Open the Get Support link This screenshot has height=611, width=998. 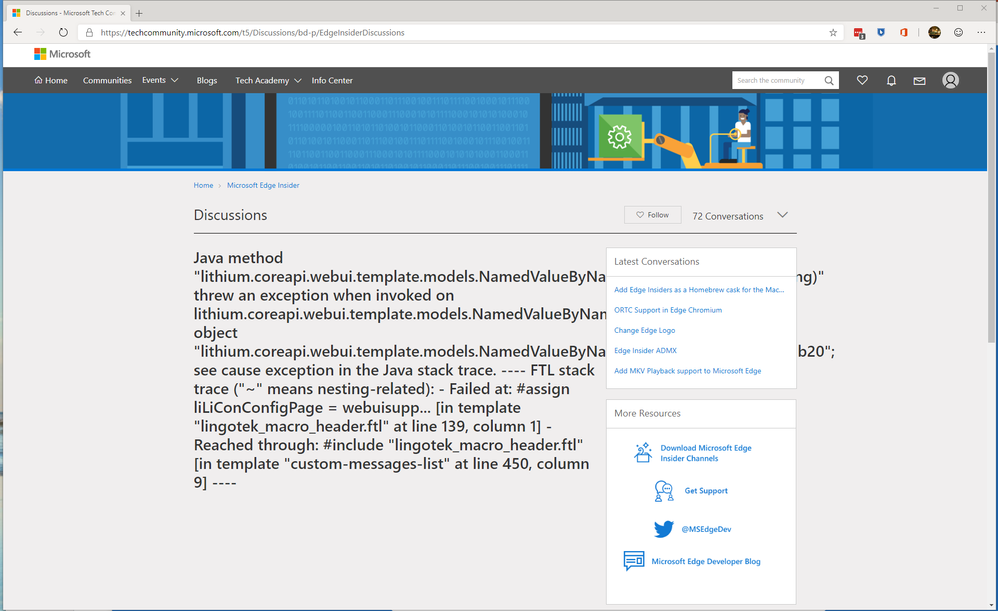pos(706,491)
